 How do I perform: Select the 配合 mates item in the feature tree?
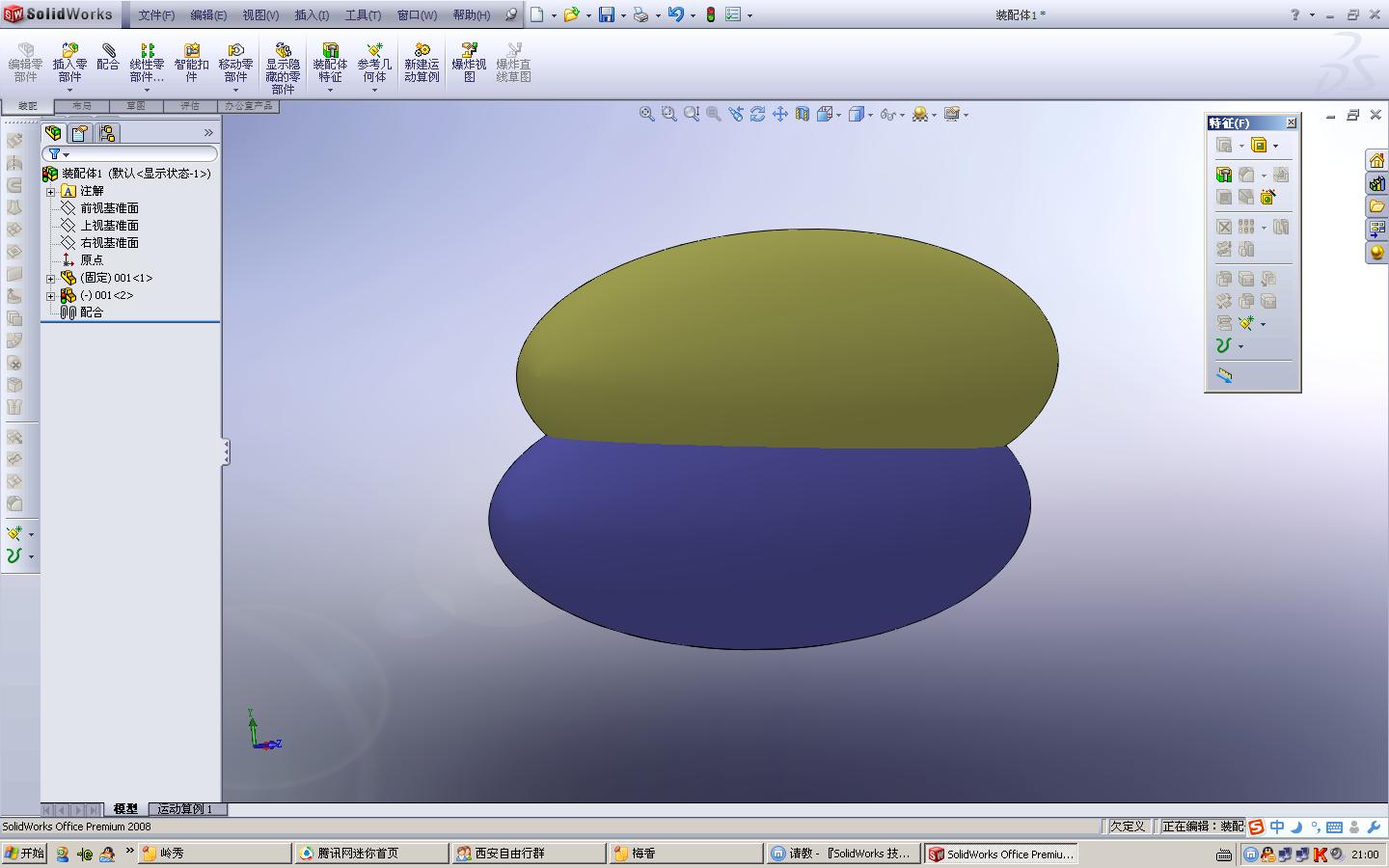83,312
